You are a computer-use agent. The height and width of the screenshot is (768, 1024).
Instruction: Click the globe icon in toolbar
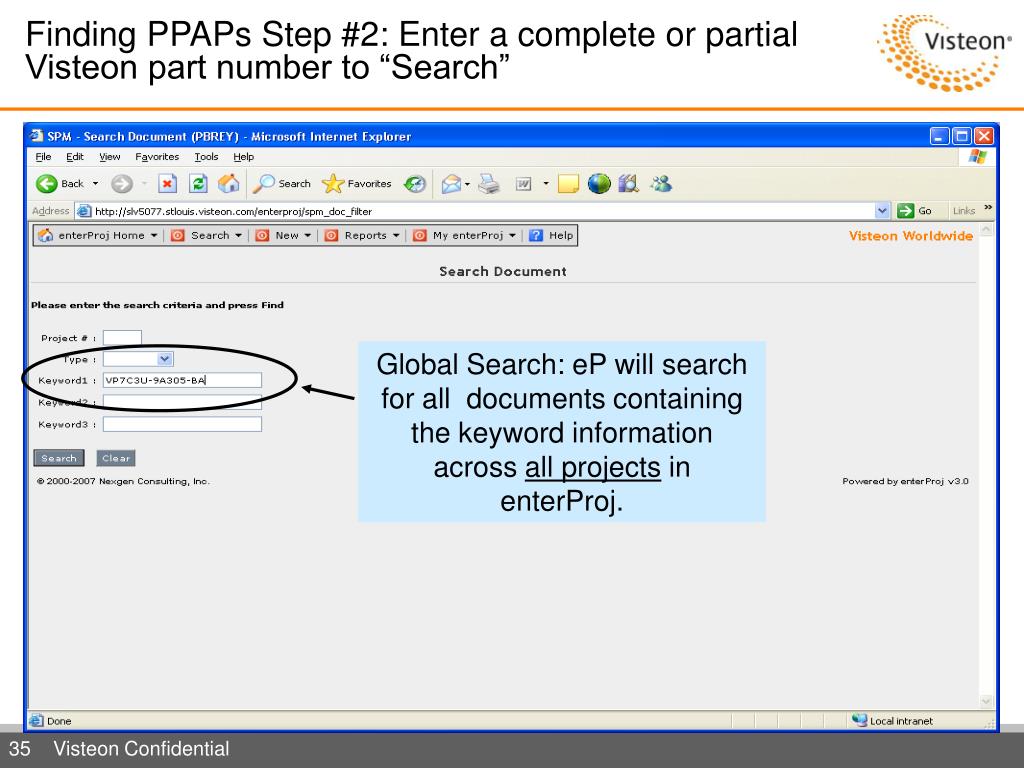click(x=599, y=184)
